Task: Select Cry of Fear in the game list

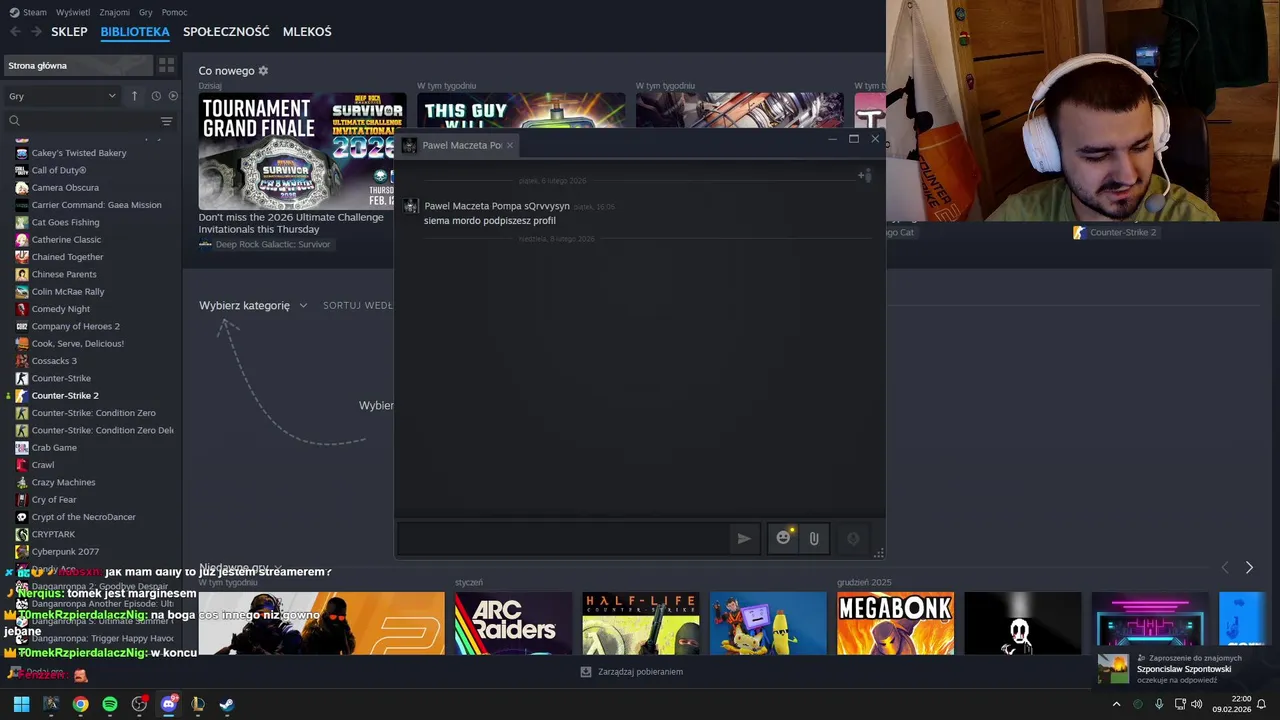Action: click(x=54, y=499)
